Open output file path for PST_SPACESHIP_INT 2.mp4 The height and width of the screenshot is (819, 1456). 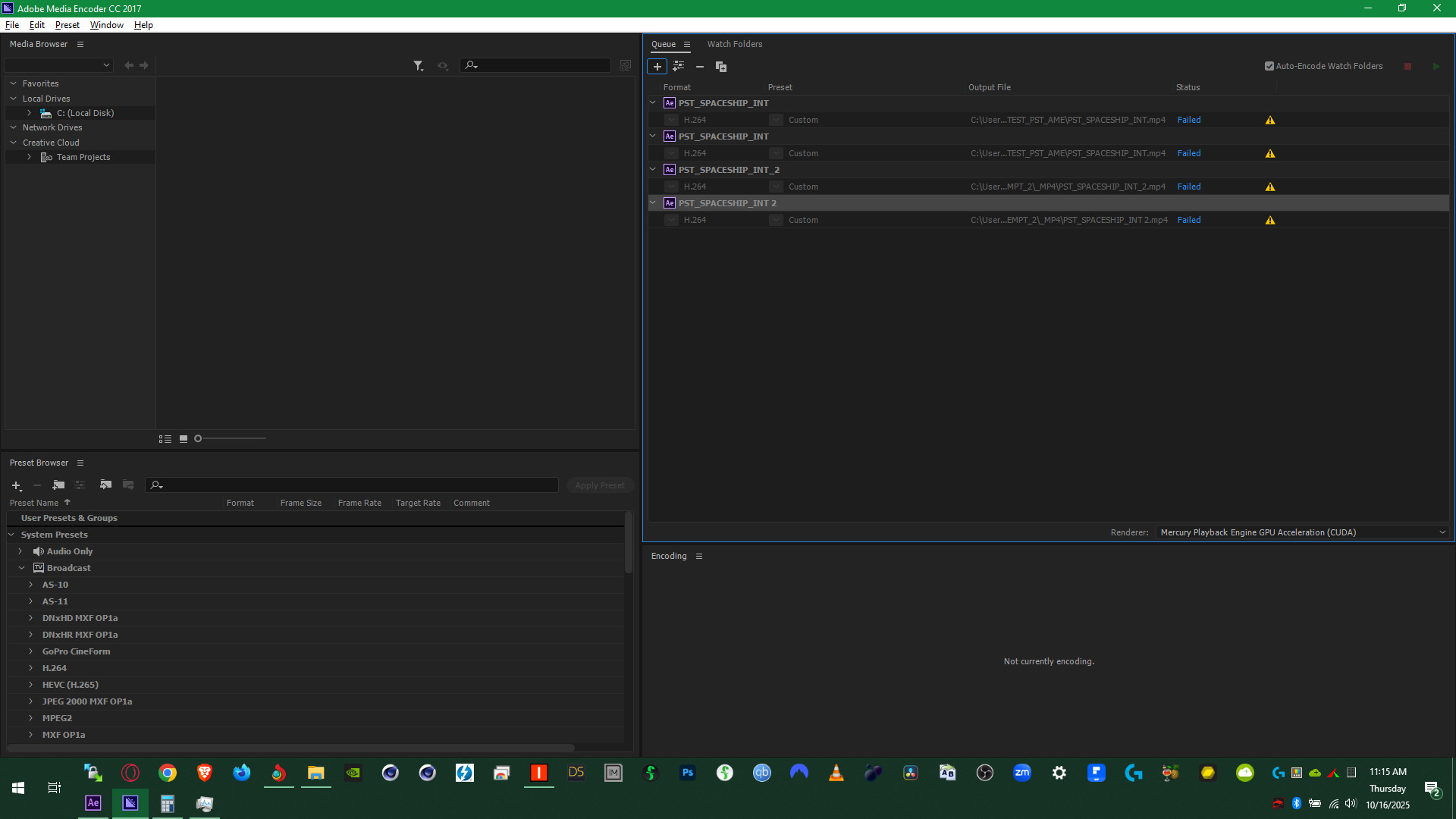(1068, 220)
